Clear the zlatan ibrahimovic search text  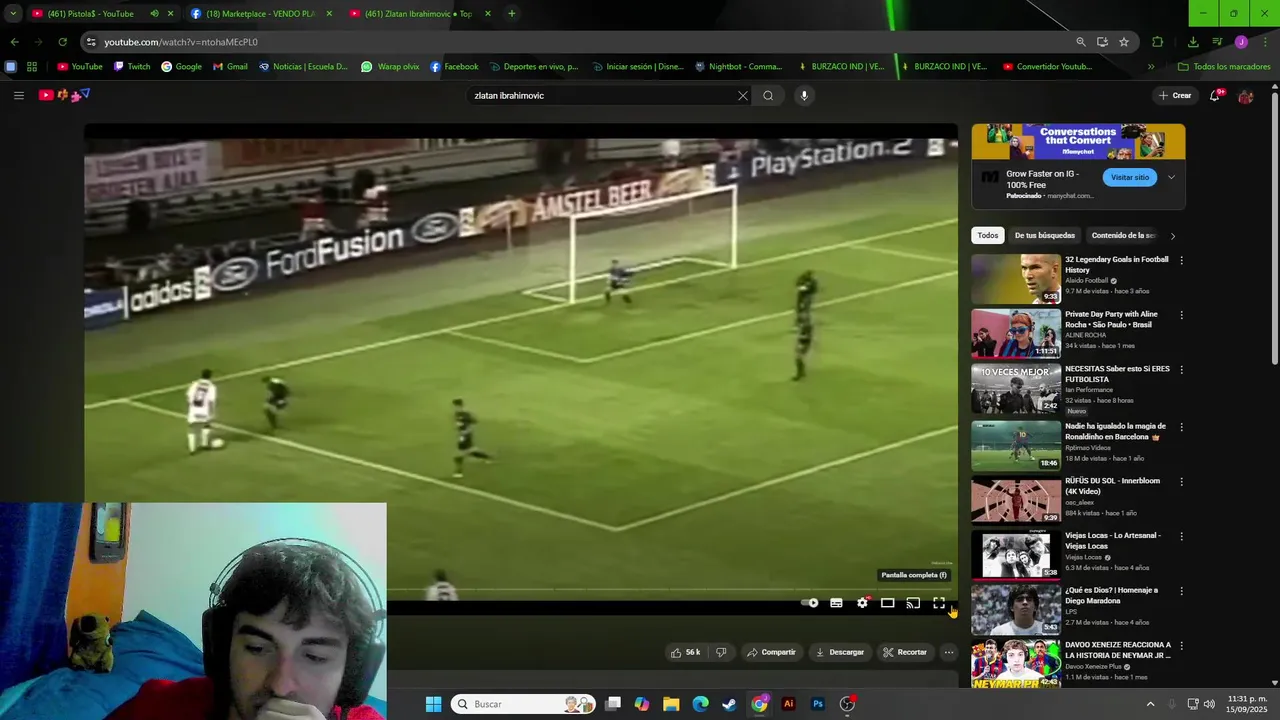[743, 96]
